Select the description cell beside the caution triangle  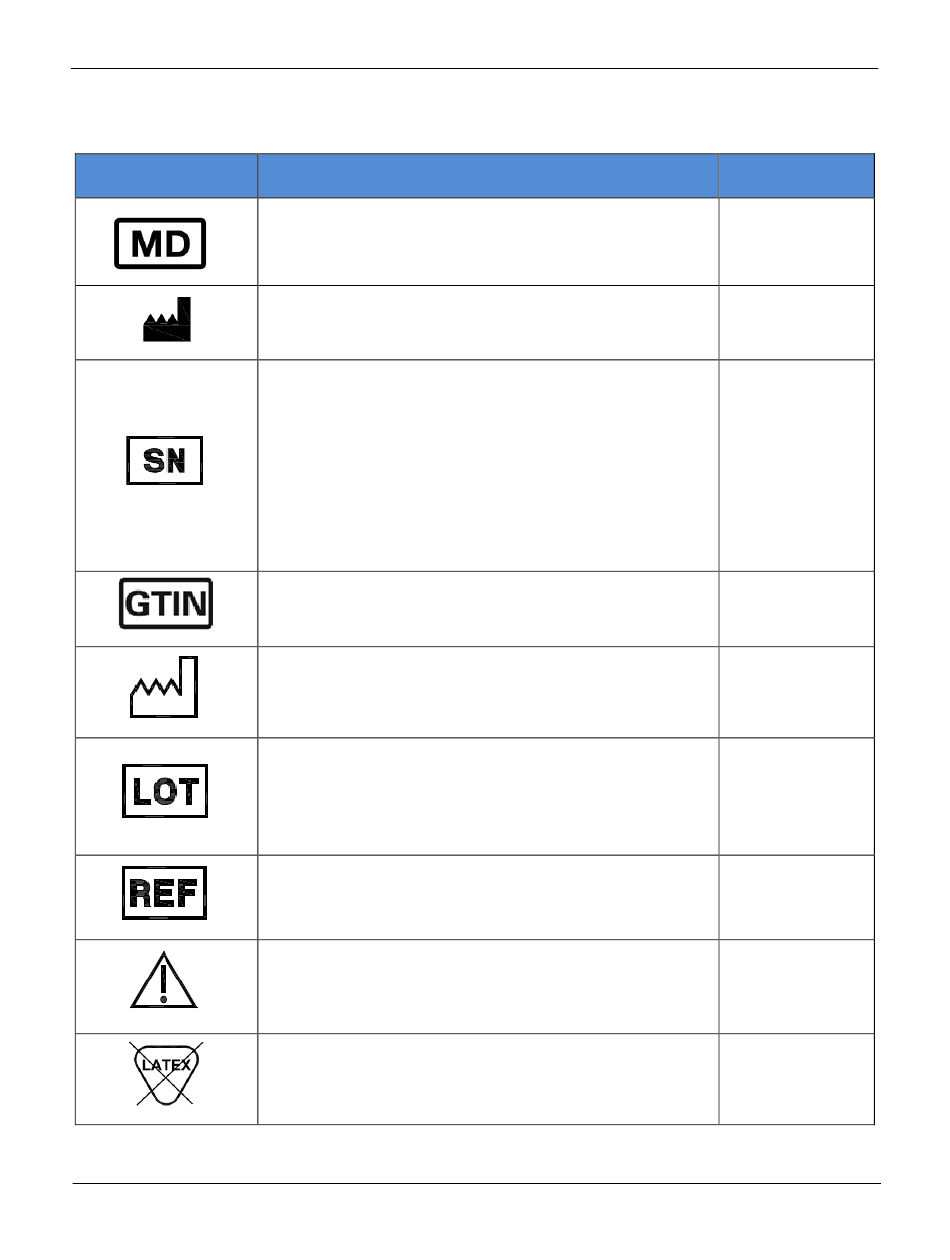[488, 986]
